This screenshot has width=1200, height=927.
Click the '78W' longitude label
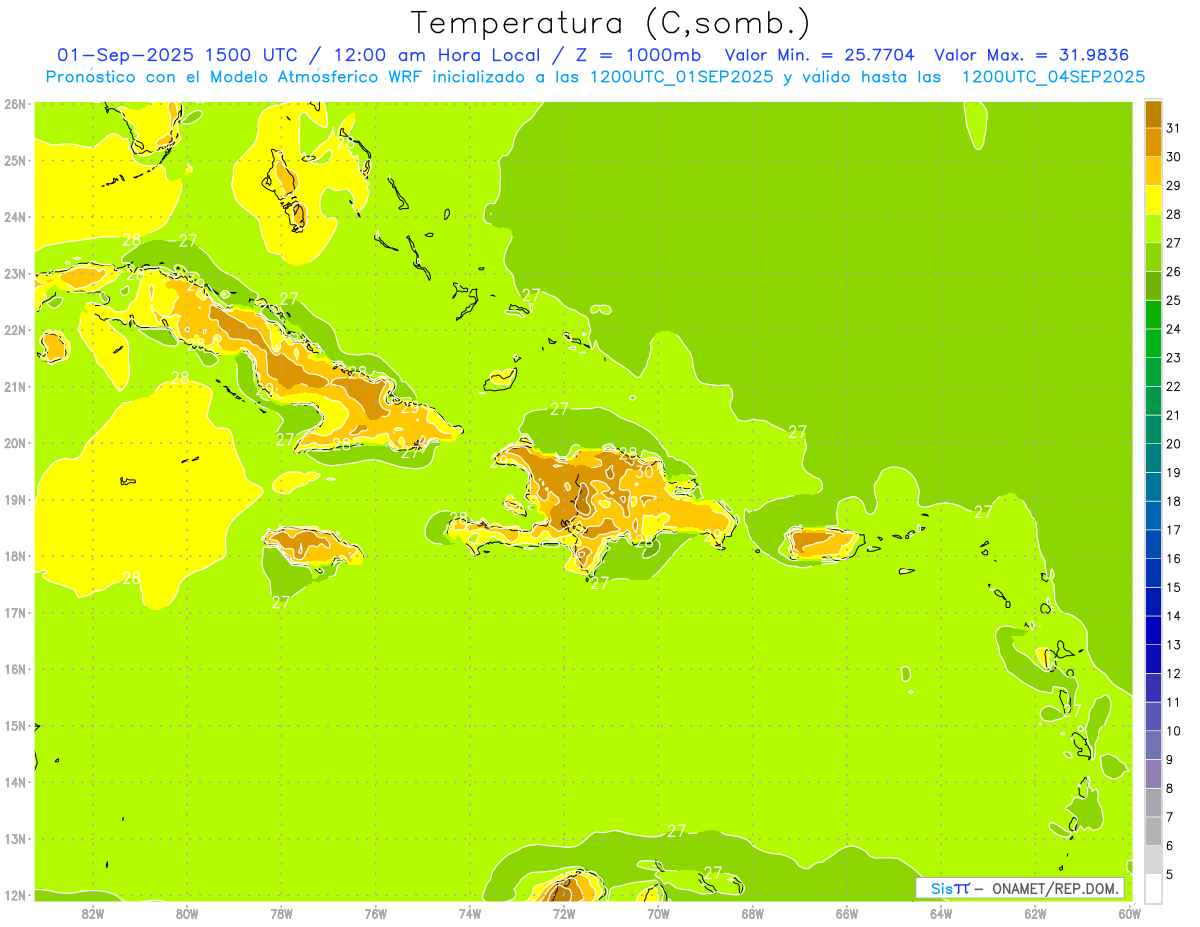tap(281, 913)
